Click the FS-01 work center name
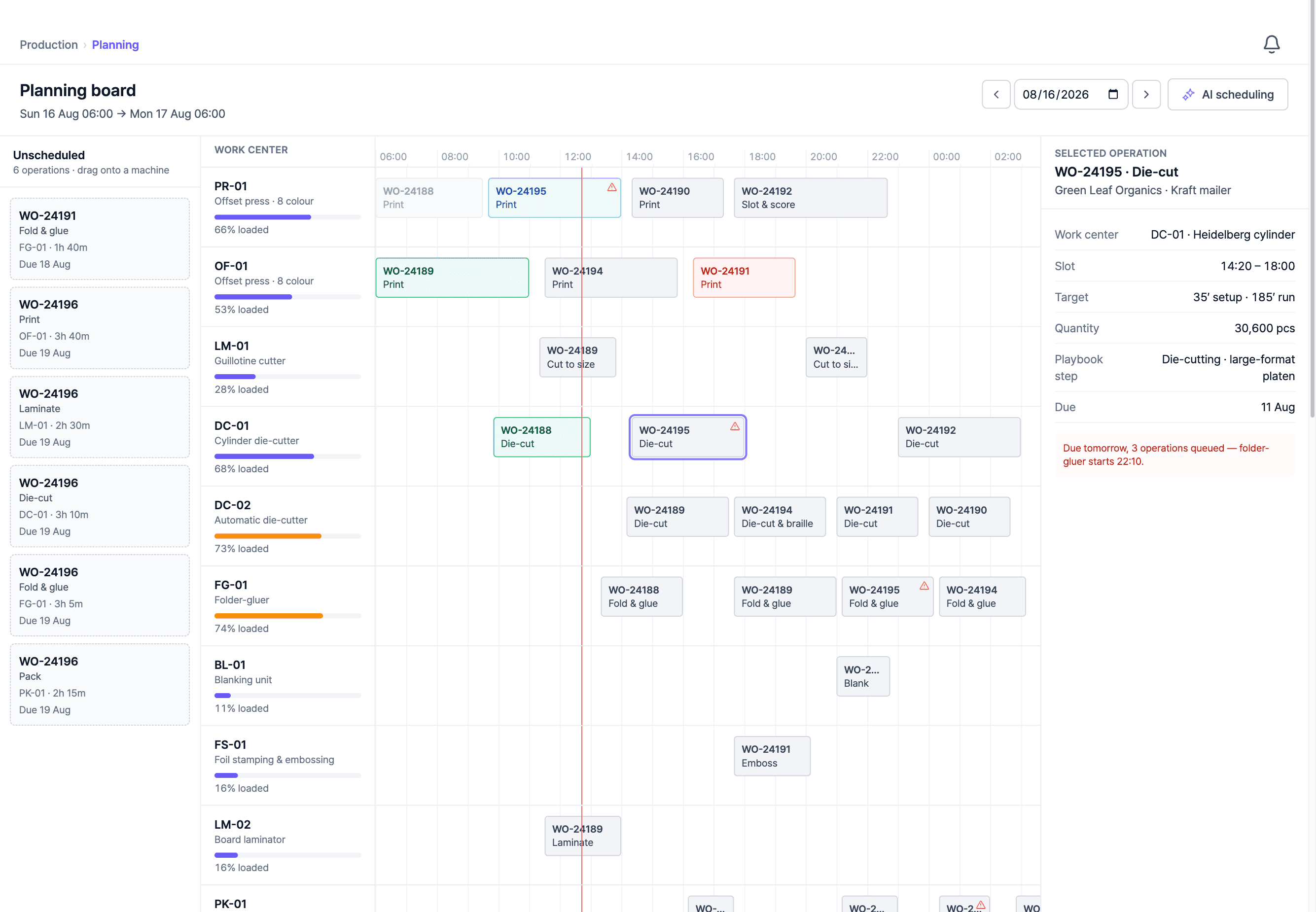 coord(230,744)
